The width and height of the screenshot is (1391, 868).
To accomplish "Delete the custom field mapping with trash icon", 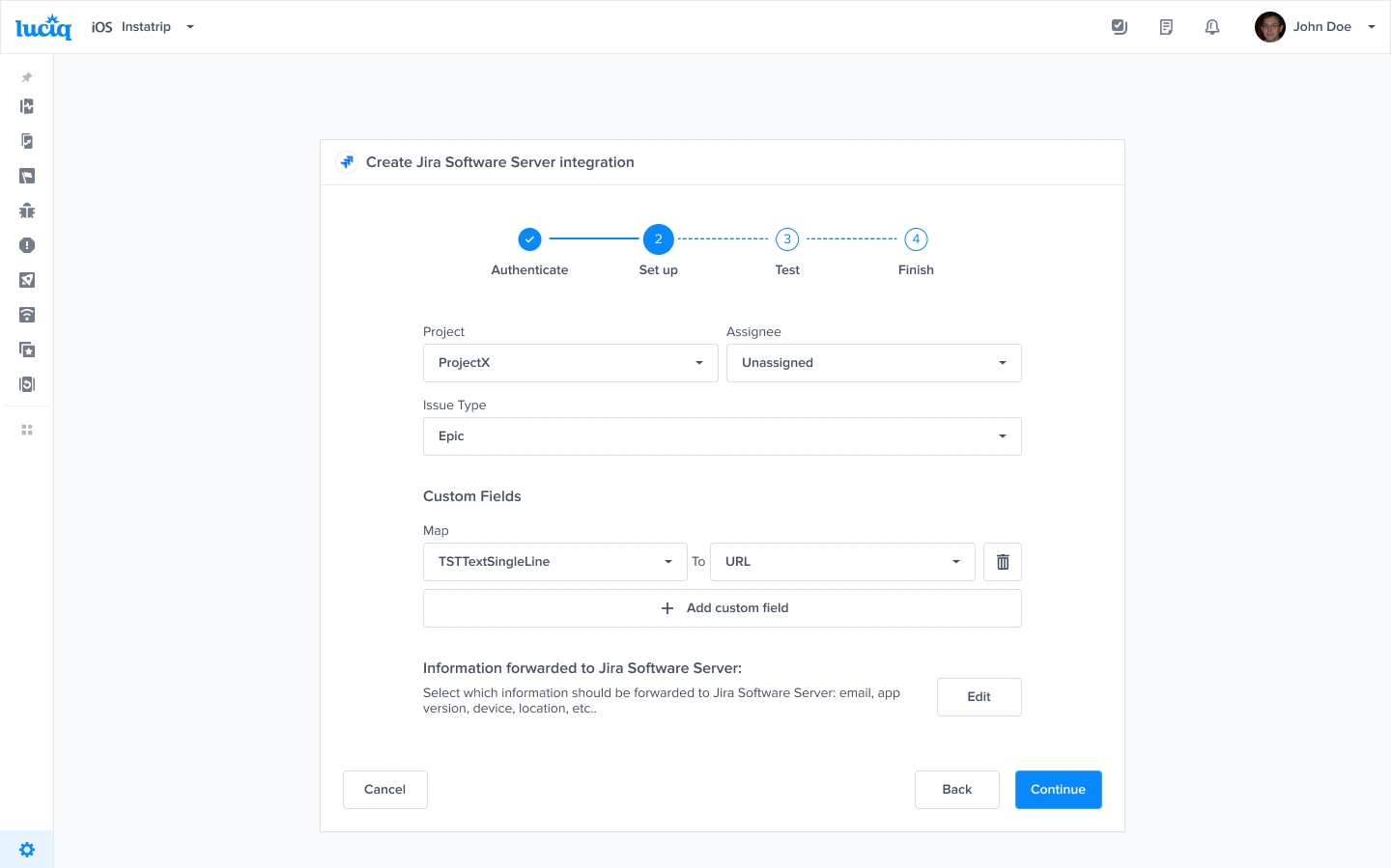I will (x=1002, y=562).
